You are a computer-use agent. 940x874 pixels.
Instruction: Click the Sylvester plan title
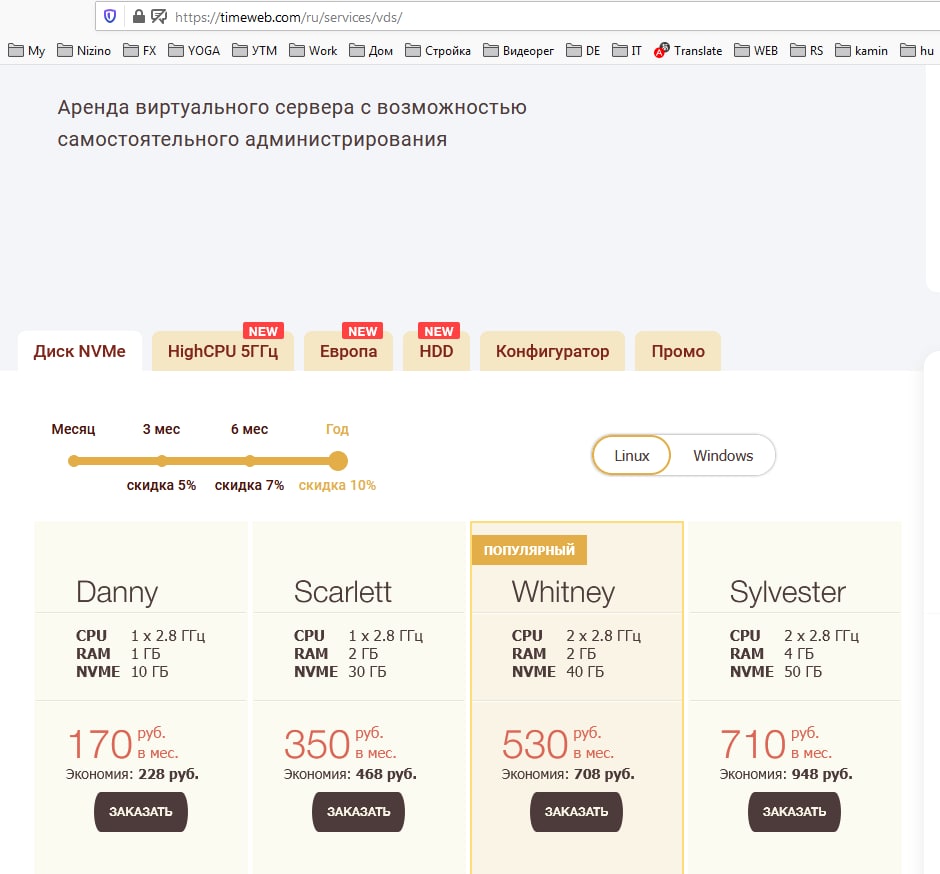[788, 593]
